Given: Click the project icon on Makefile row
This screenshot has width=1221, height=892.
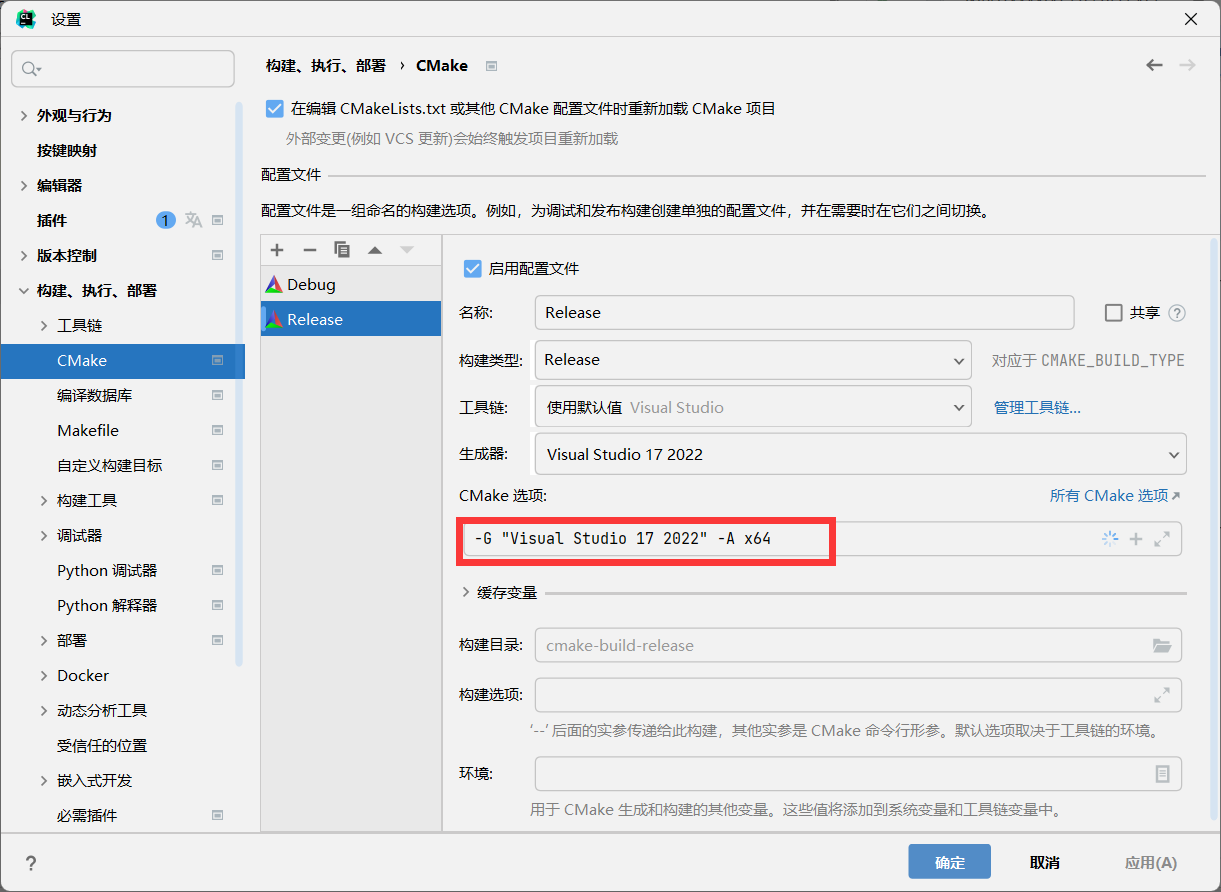Looking at the screenshot, I should coord(217,431).
